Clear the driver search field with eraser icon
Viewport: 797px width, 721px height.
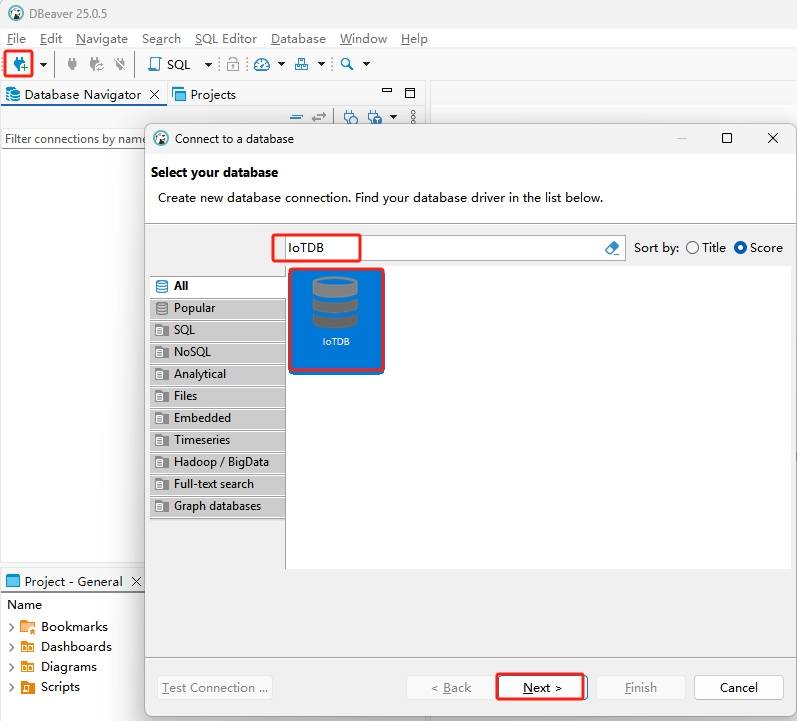tap(613, 248)
